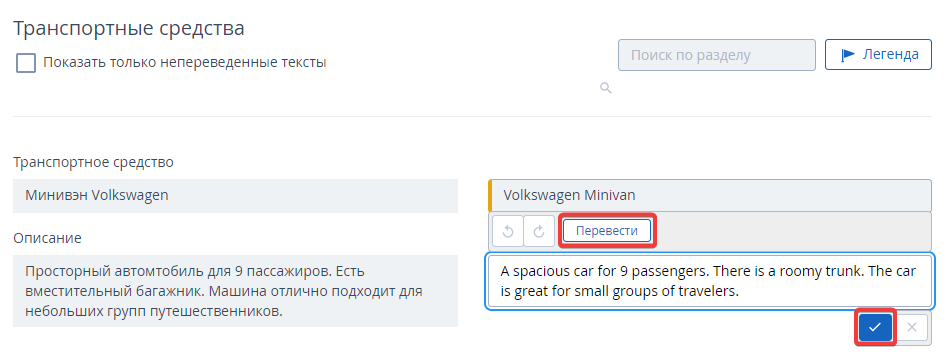Cancel editing with the X icon

click(912, 327)
